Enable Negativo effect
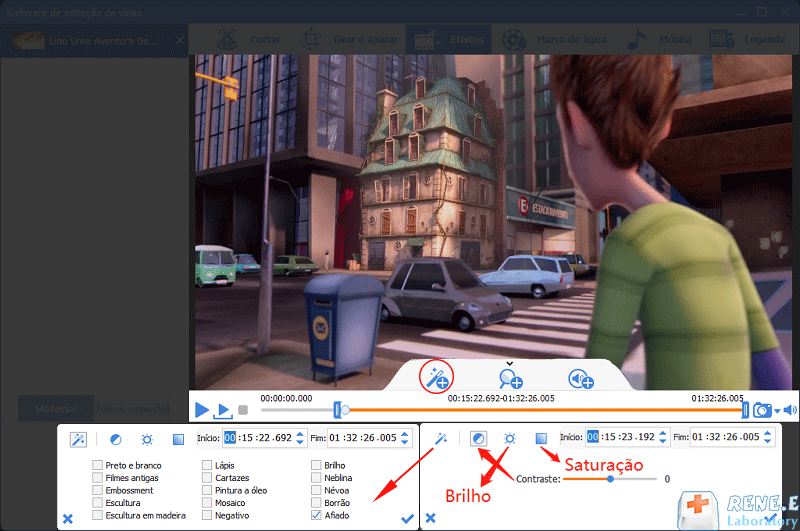This screenshot has height=531, width=800. click(x=207, y=515)
